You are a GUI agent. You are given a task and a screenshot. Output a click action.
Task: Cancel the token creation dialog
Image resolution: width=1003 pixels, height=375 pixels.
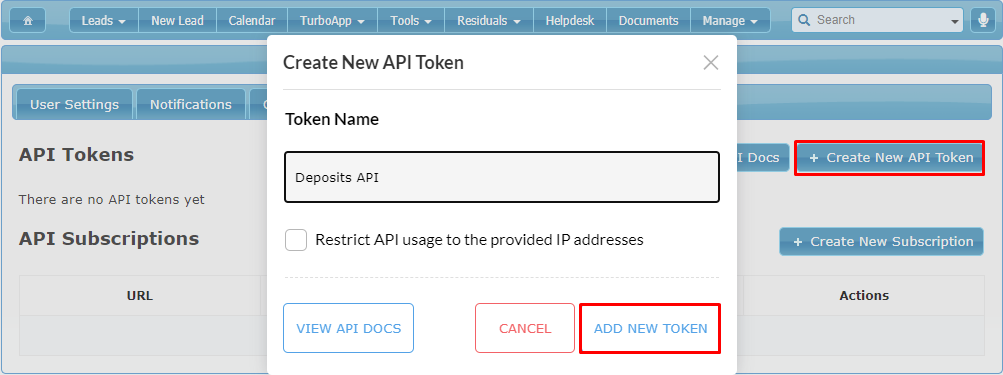(x=525, y=328)
